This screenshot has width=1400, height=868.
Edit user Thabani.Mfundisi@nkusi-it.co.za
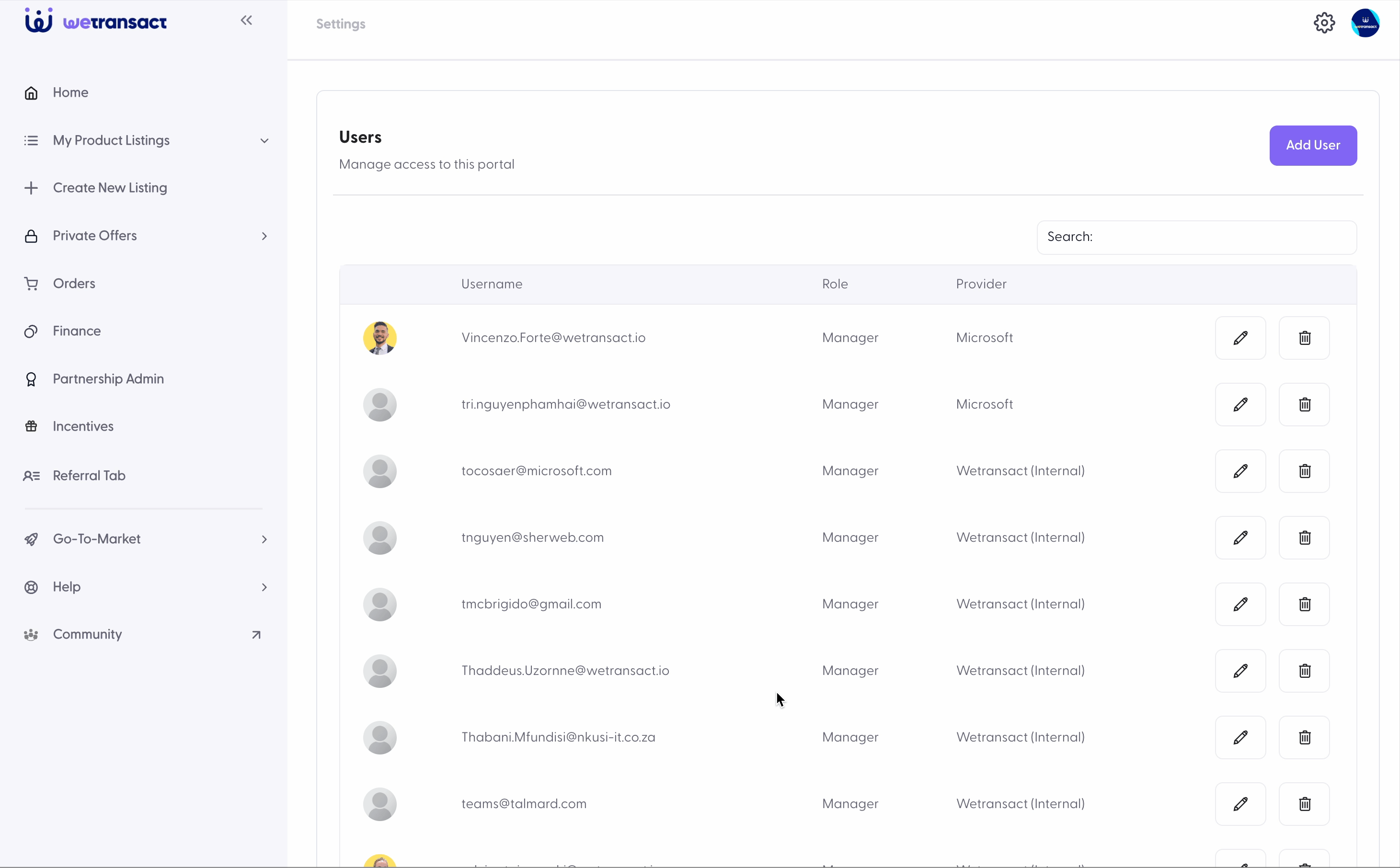click(x=1240, y=737)
